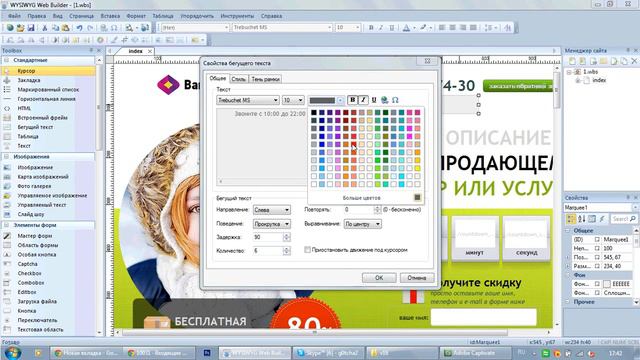
Task: Open the text color dropdown arrow in dialog
Action: (x=340, y=100)
